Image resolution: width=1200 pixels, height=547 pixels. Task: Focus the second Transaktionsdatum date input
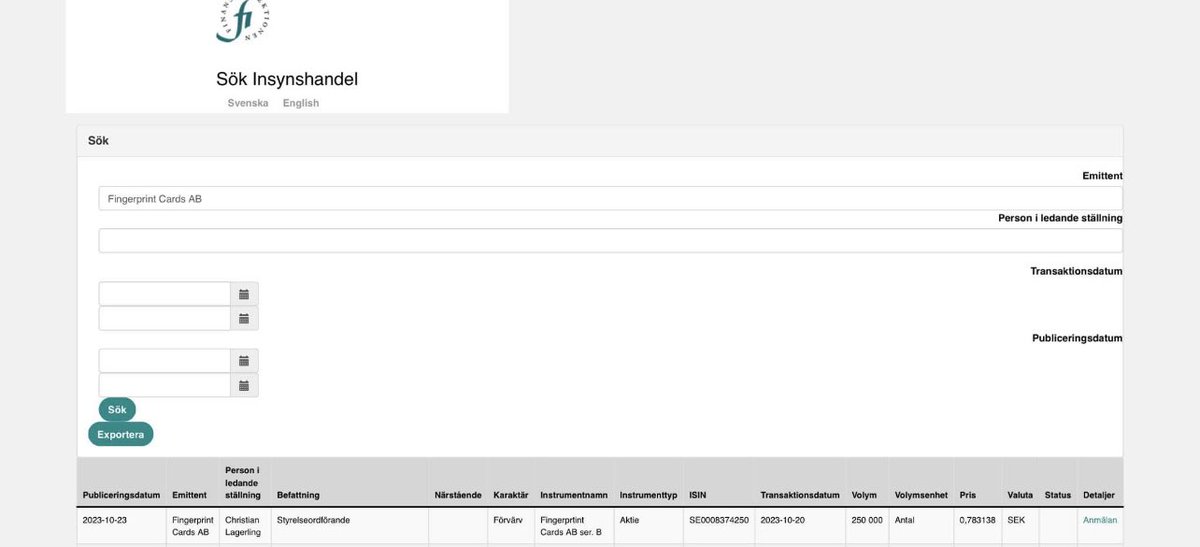click(165, 318)
